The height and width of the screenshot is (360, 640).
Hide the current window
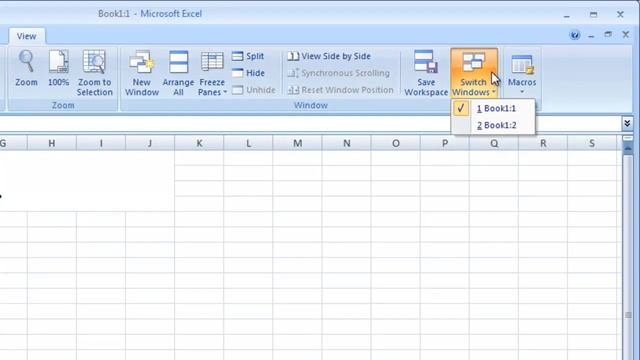pyautogui.click(x=248, y=73)
